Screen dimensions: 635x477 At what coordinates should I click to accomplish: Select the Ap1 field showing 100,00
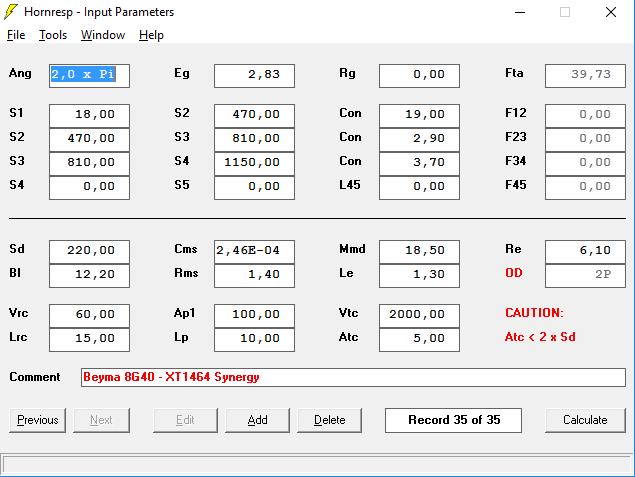254,316
